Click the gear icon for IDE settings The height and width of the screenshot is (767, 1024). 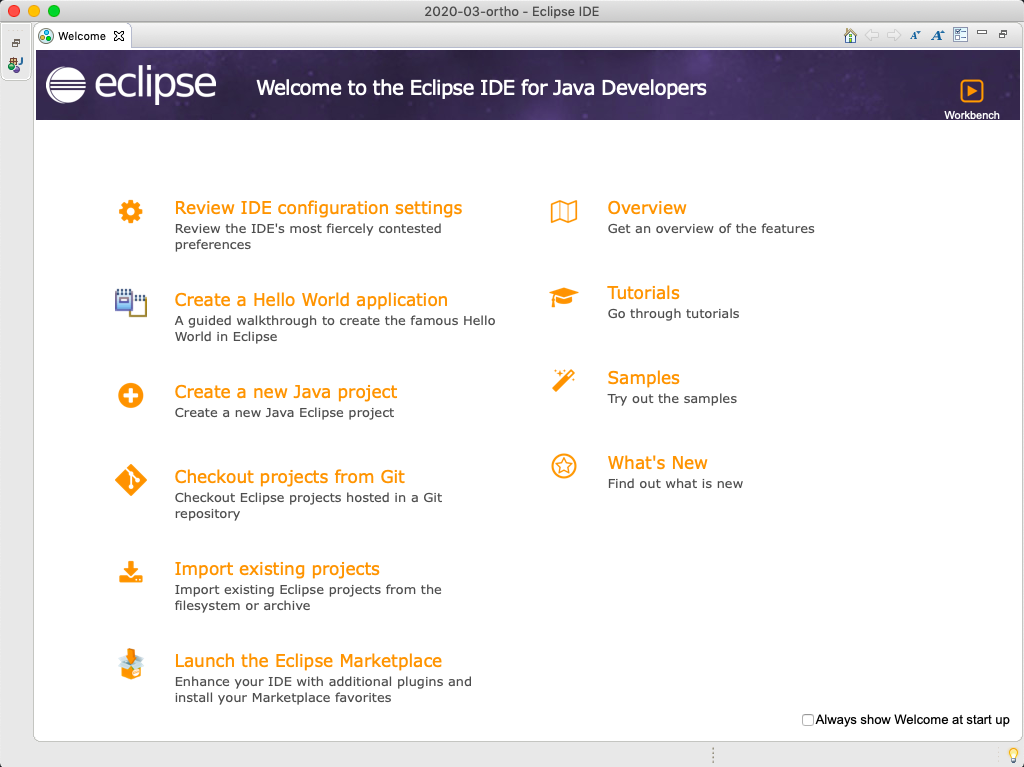(x=131, y=211)
